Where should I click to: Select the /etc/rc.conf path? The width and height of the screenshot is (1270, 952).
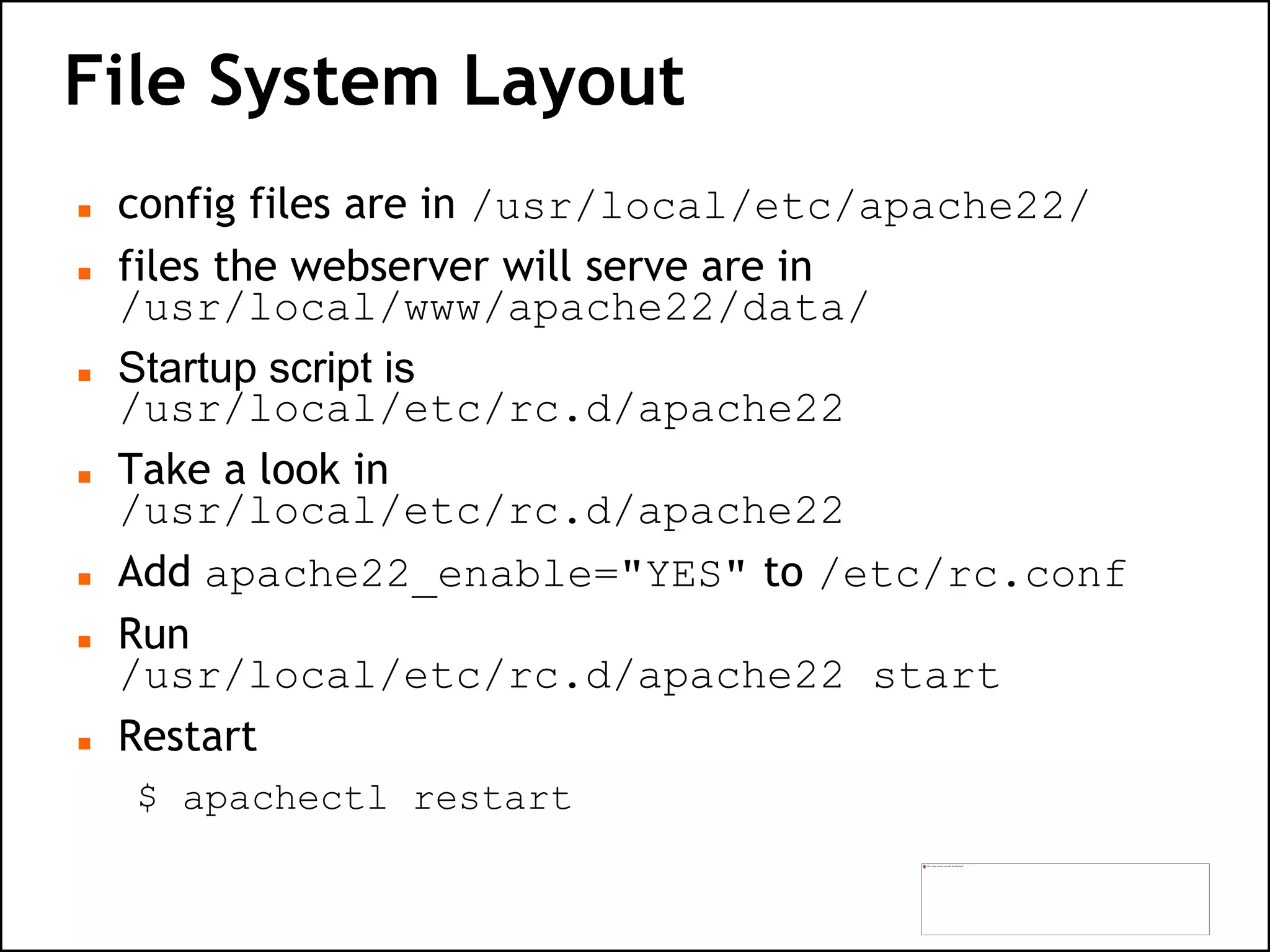973,575
